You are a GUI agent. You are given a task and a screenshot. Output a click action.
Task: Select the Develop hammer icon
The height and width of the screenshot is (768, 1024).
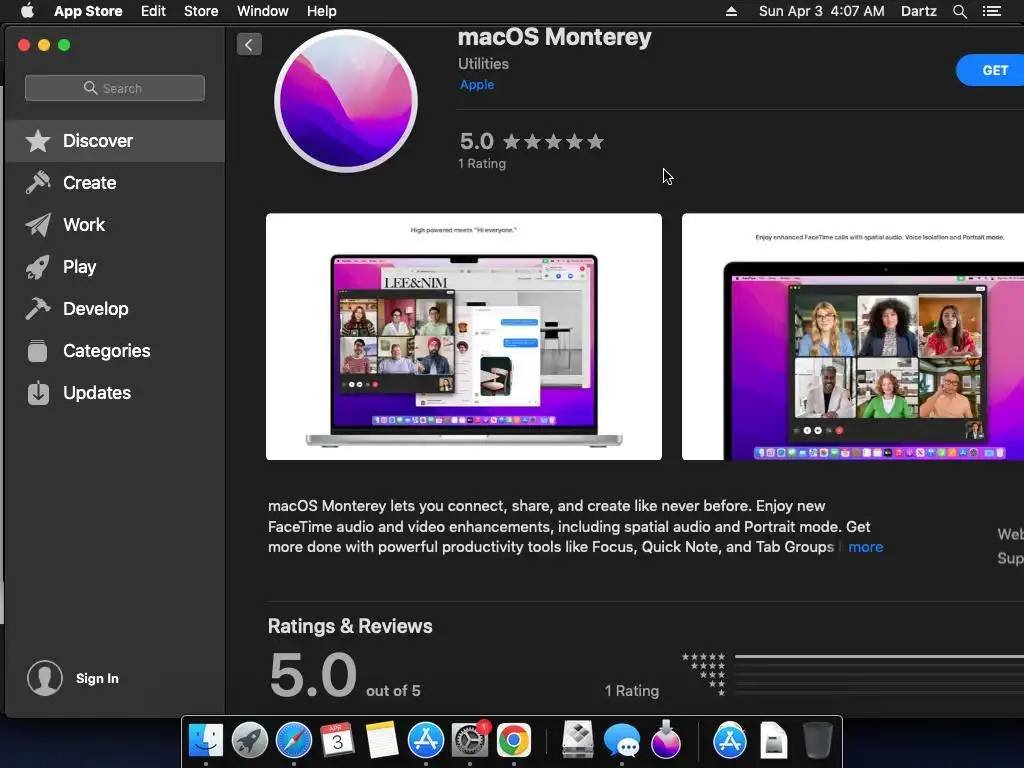click(x=38, y=309)
